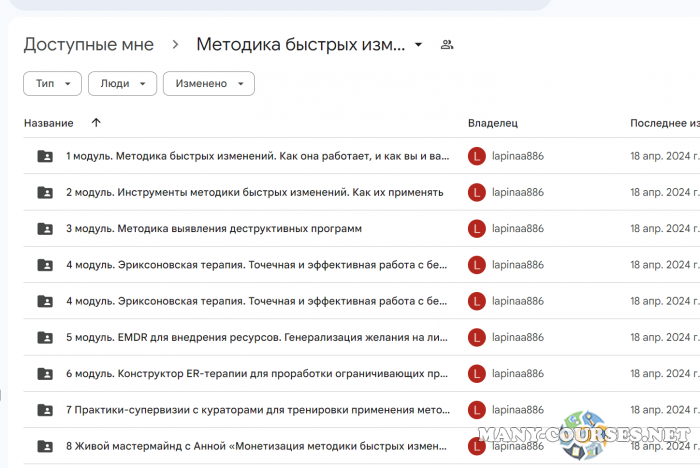The image size is (700, 468).
Task: Click folder icon of 7 Практики-супервизии row
Action: [x=45, y=410]
